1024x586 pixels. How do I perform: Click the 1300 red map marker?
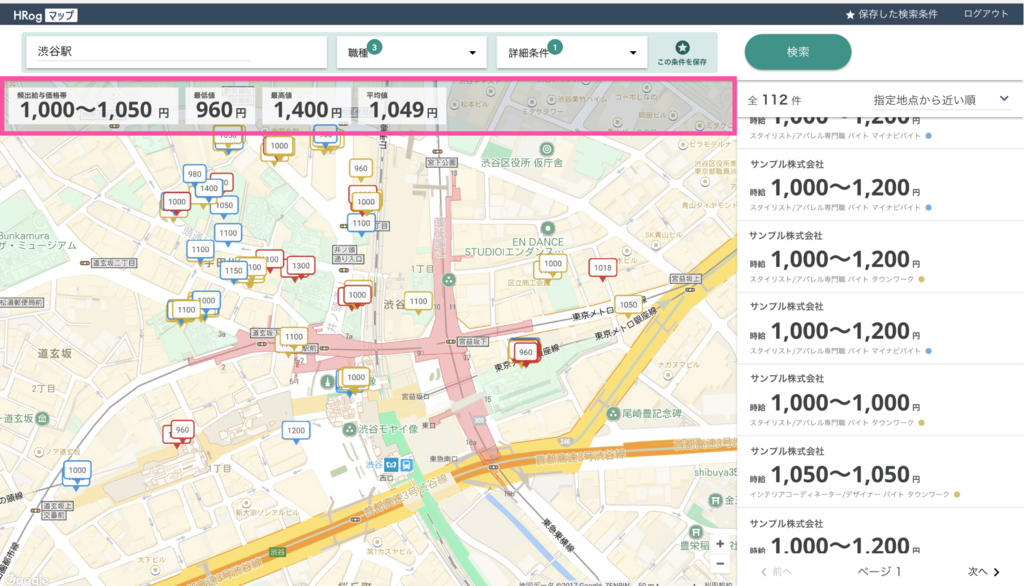click(x=300, y=267)
